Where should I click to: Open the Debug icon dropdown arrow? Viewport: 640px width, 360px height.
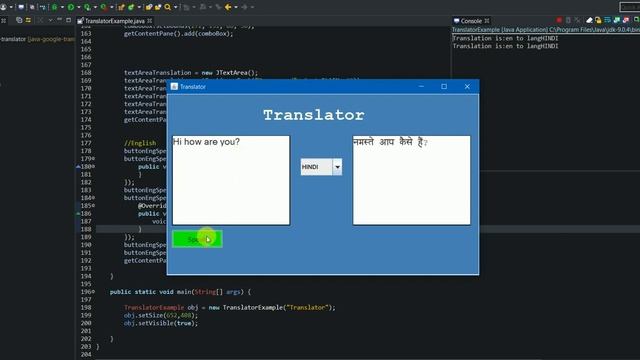62,7
